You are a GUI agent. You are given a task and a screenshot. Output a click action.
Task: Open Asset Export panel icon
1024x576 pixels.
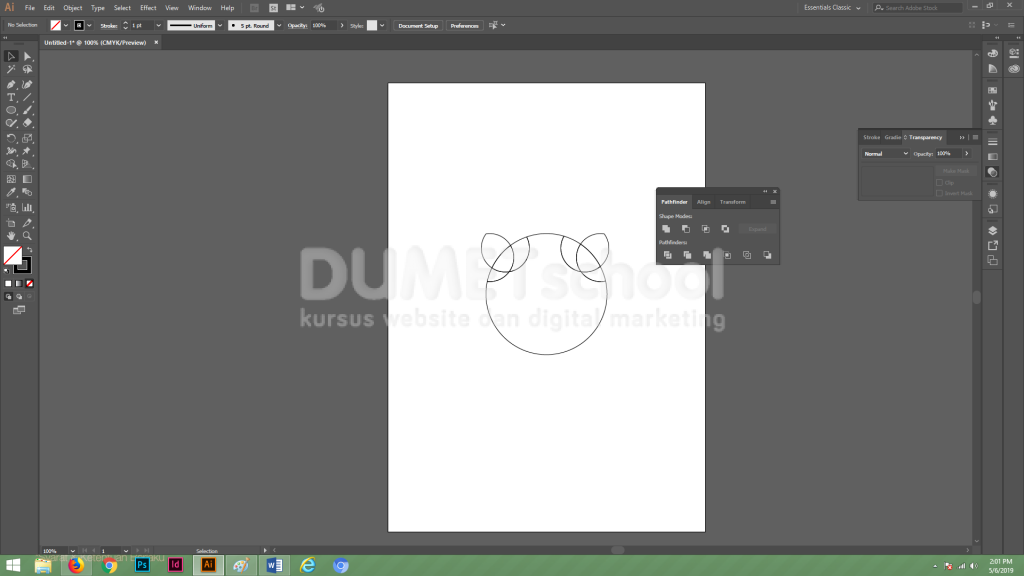993,246
